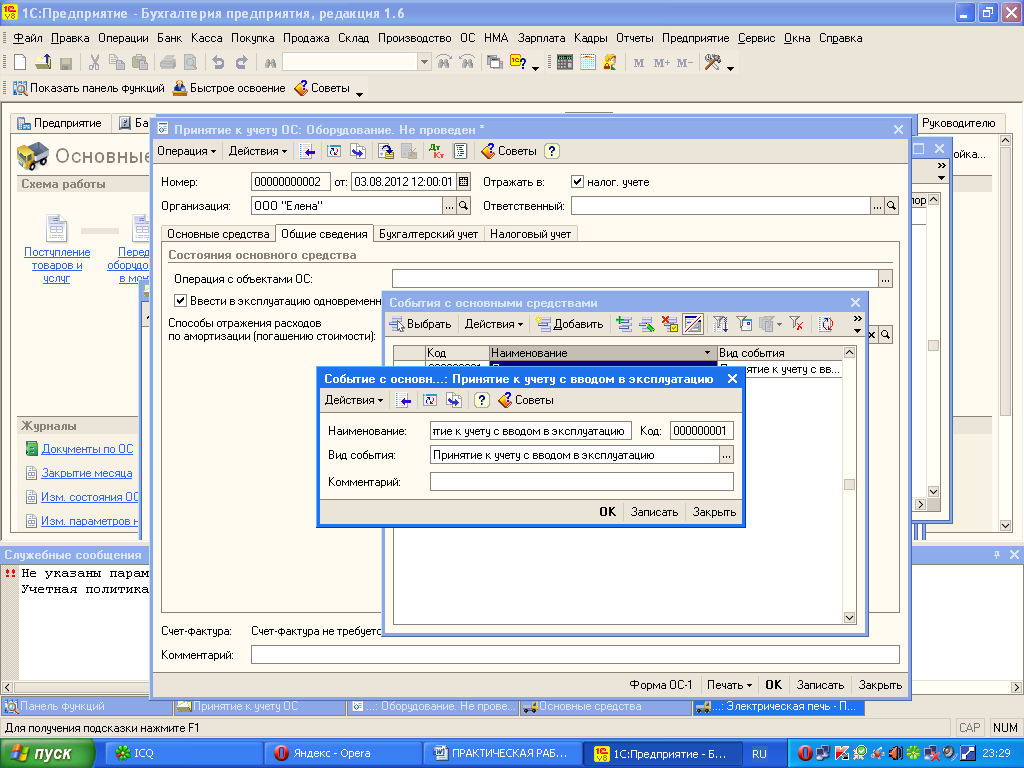
Task: Click ellipsis button of Операция с объектами ОС
Action: tap(885, 279)
